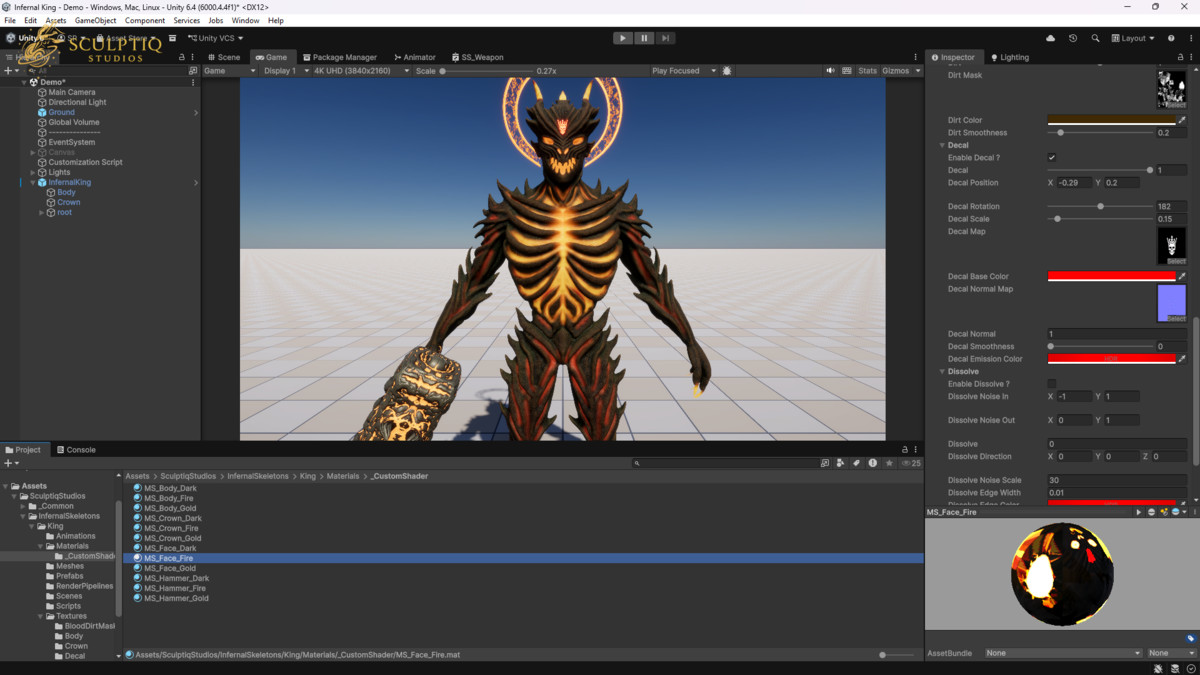This screenshot has height=675, width=1200.
Task: Click the Game view debug bug icon
Action: (x=727, y=71)
